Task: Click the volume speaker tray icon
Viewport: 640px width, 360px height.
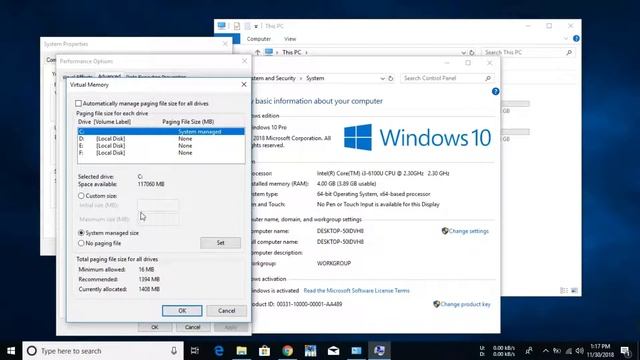Action: tap(579, 351)
